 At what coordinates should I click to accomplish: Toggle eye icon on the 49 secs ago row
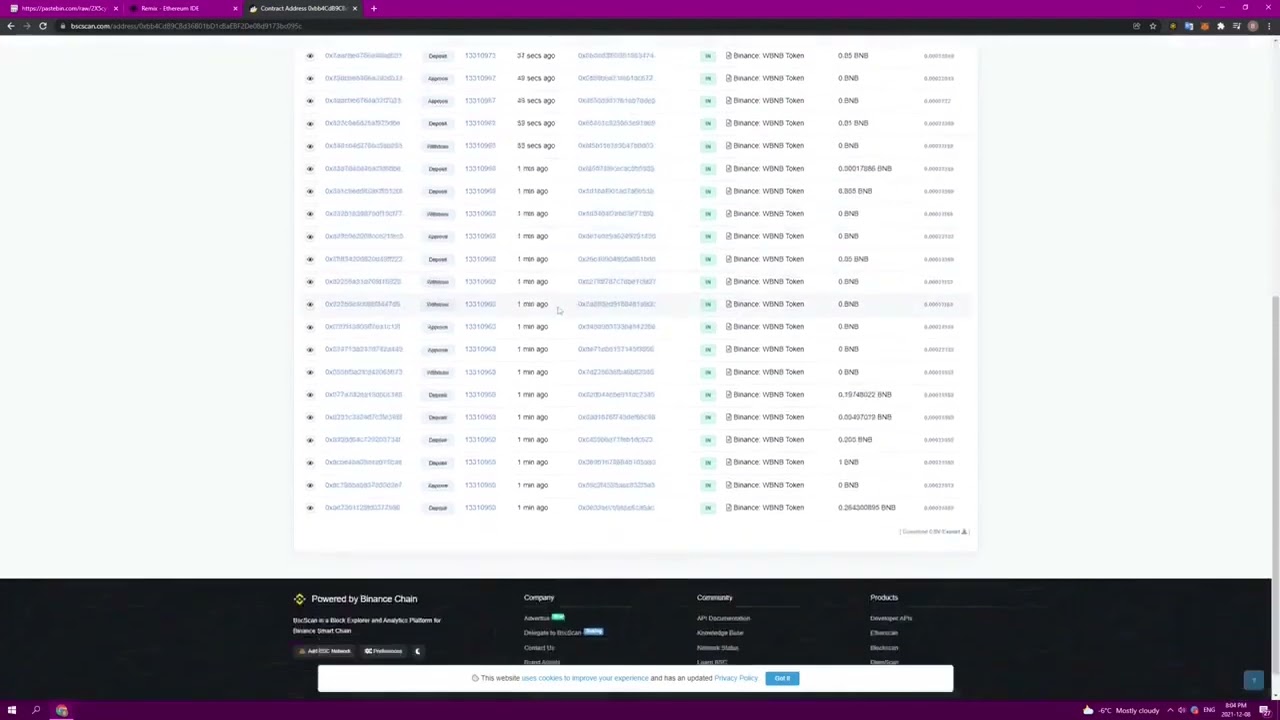click(x=310, y=78)
